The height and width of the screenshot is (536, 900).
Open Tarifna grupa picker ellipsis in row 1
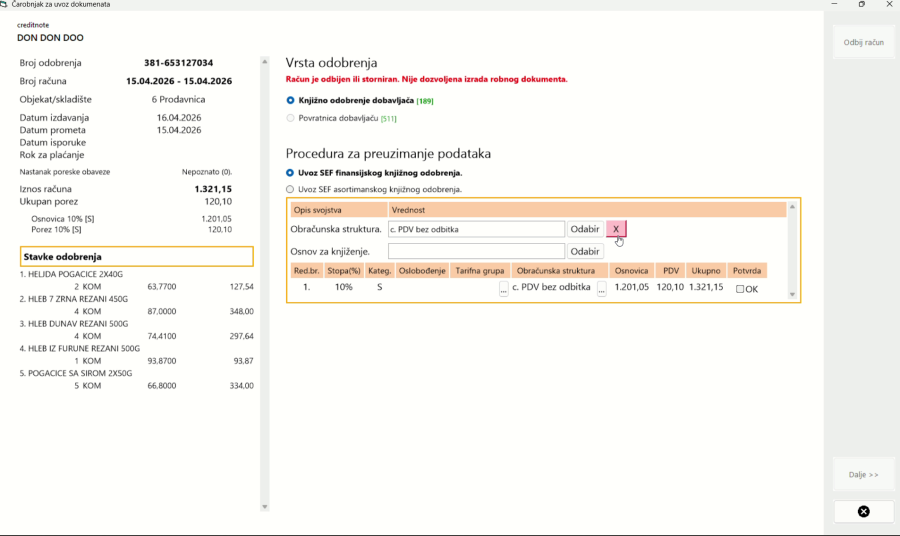click(x=503, y=289)
